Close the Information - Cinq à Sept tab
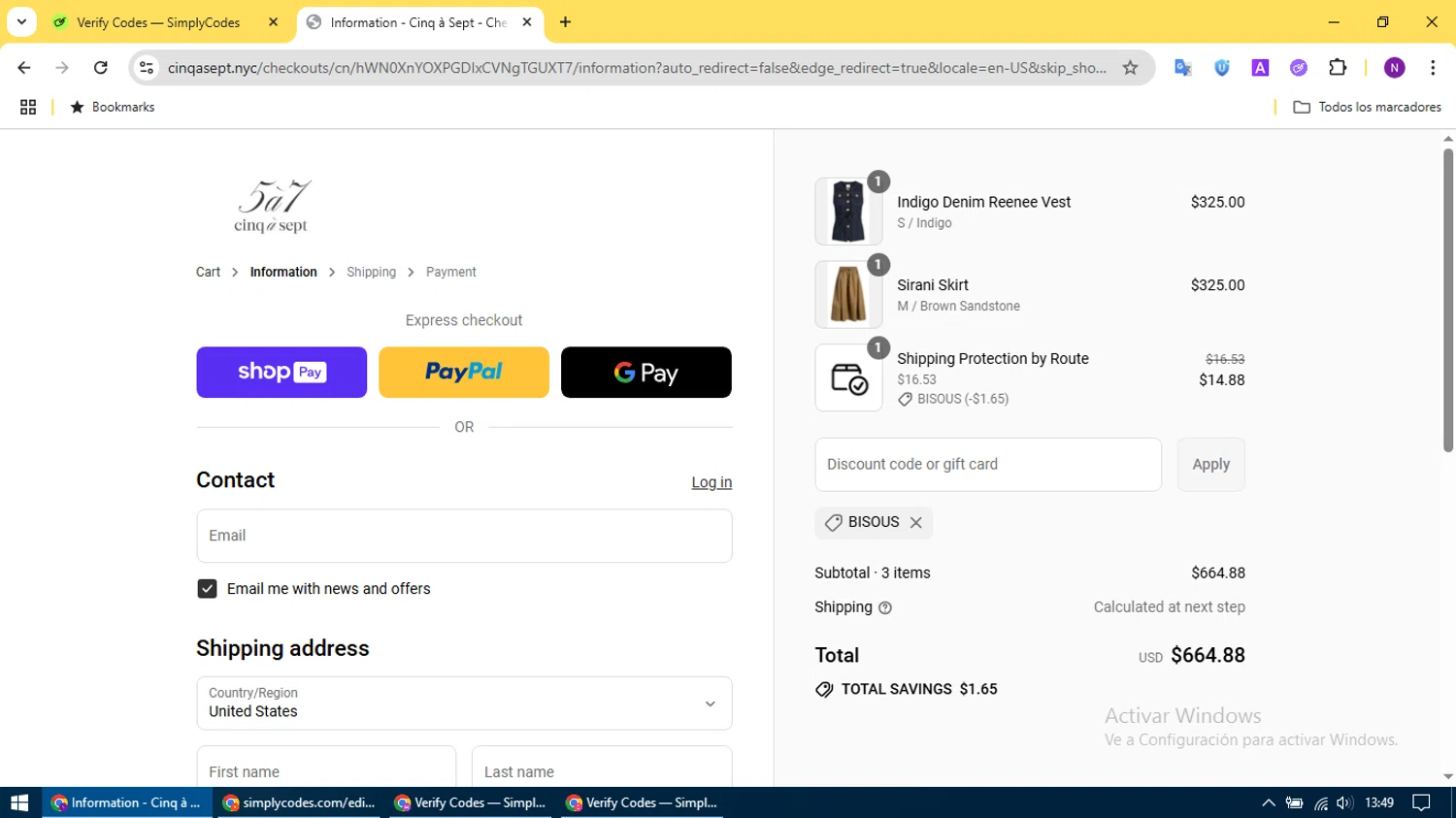The height and width of the screenshot is (818, 1456). (527, 22)
